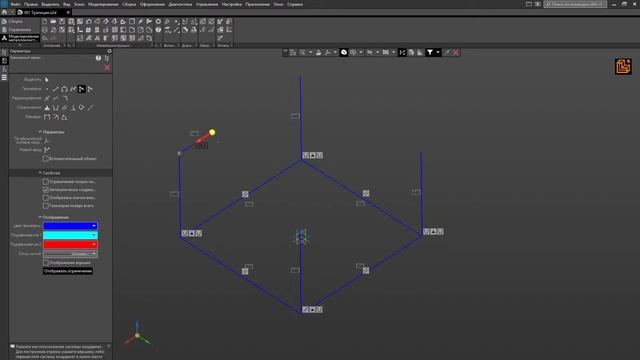Click the red X on the view toolbar
The image size is (640, 360).
click(456, 52)
